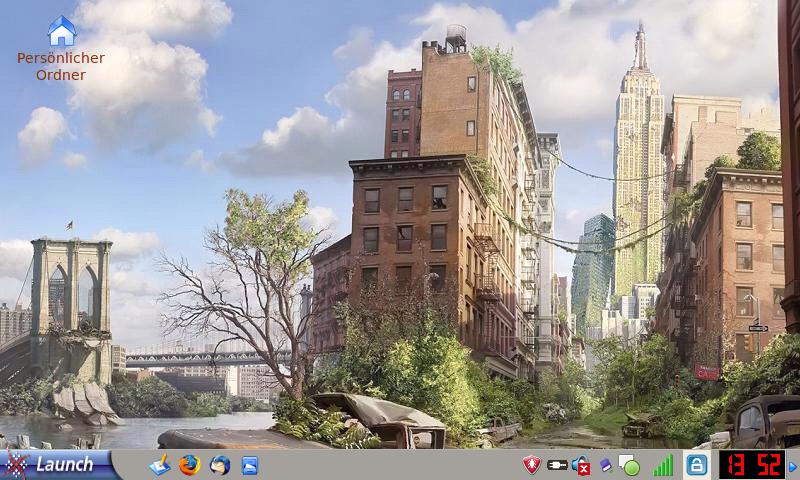Open the purple eraser tray icon

click(x=605, y=465)
